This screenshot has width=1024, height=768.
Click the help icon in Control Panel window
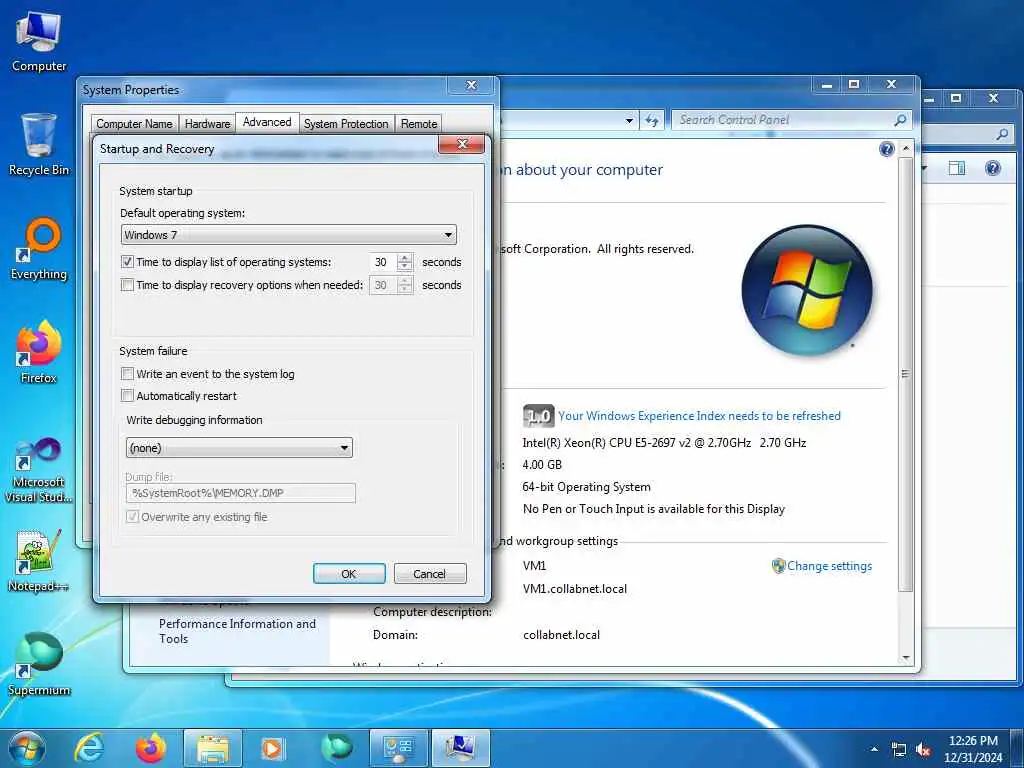[886, 150]
